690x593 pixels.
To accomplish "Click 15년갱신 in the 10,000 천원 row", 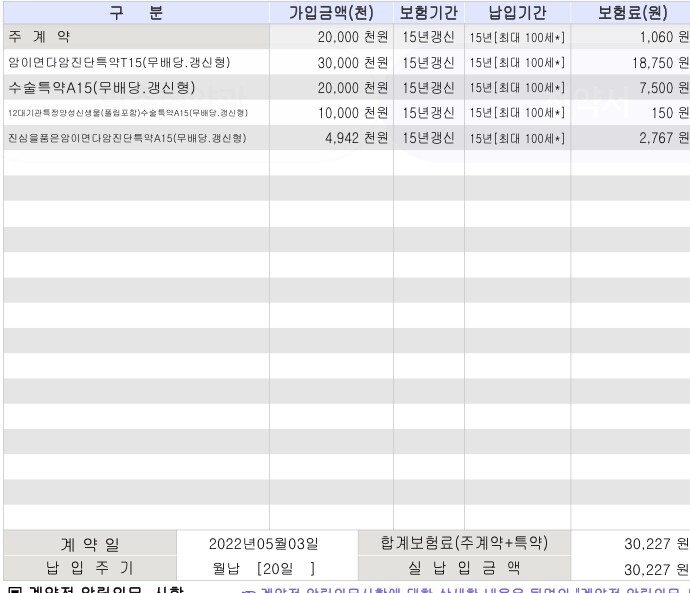I will (429, 113).
